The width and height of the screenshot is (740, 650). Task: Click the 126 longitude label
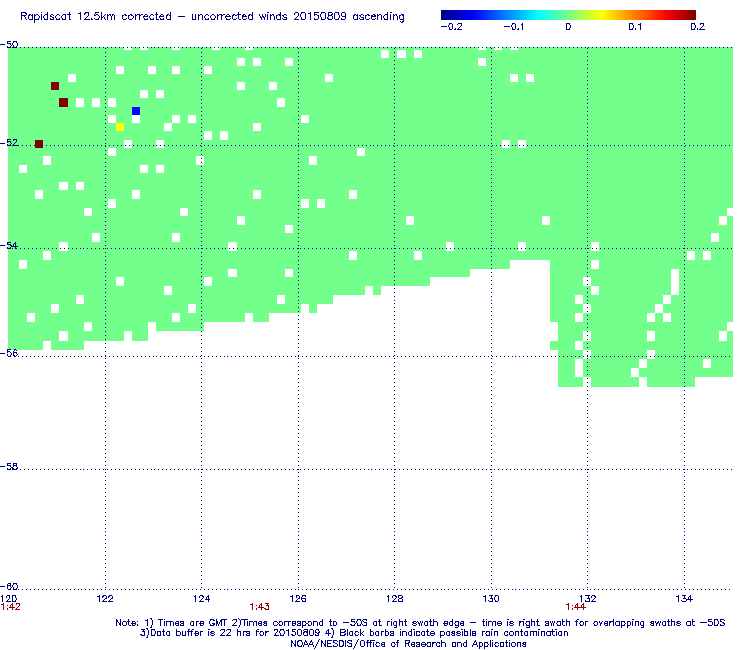(298, 599)
